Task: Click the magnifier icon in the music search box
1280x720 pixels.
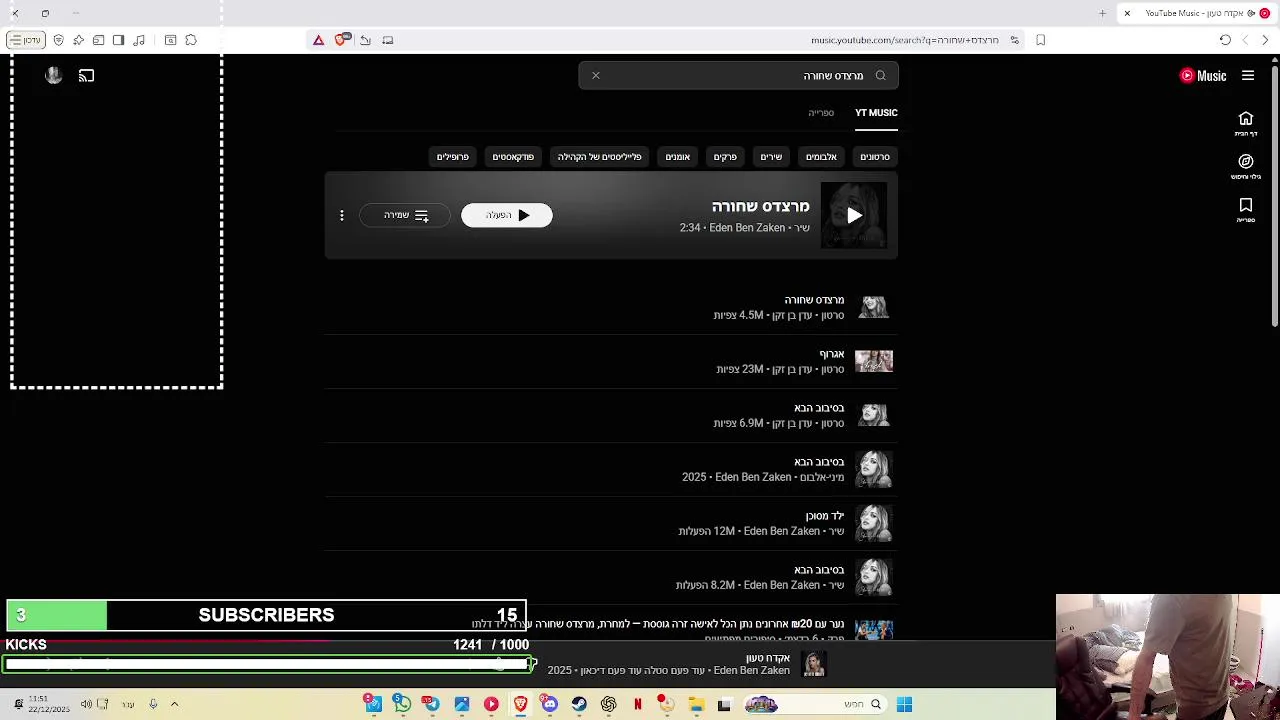Action: [881, 76]
